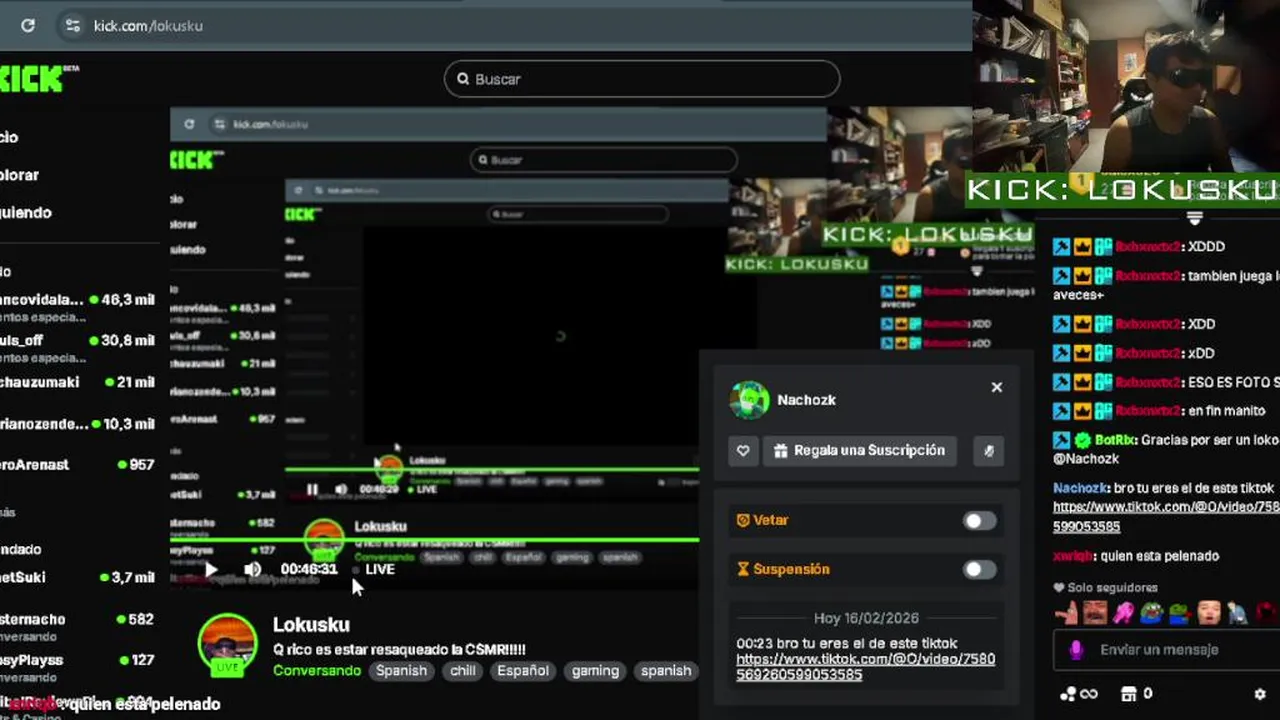
Task: Insert the screaming face emote
Action: point(1209,612)
